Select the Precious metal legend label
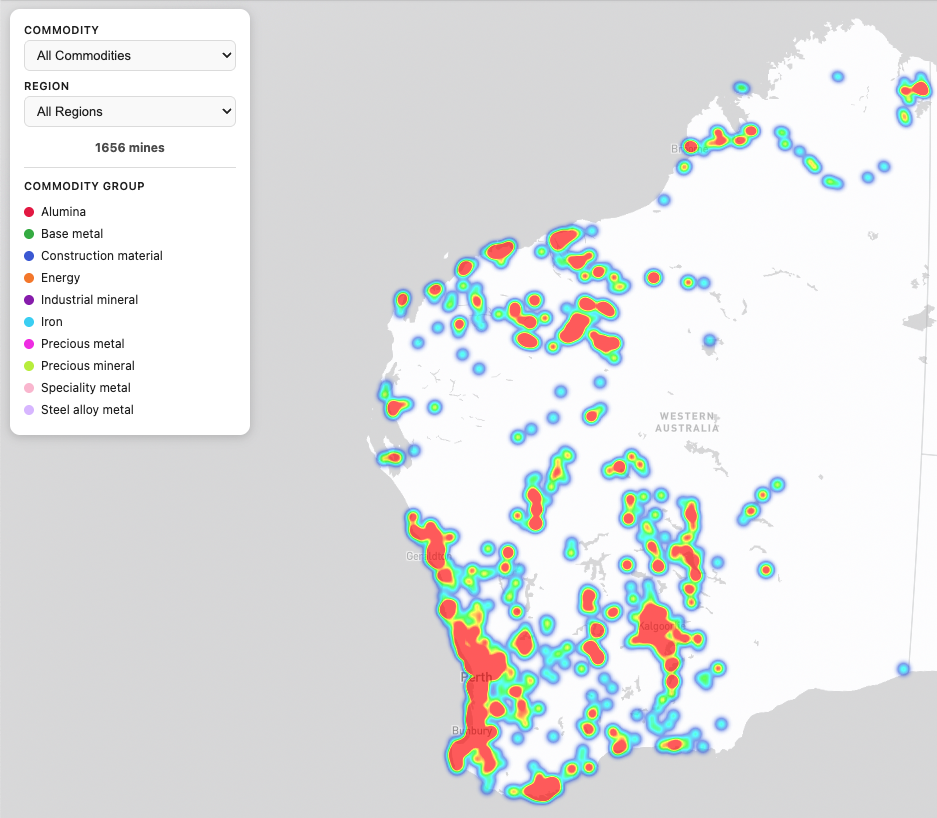The height and width of the screenshot is (818, 937). [x=82, y=344]
